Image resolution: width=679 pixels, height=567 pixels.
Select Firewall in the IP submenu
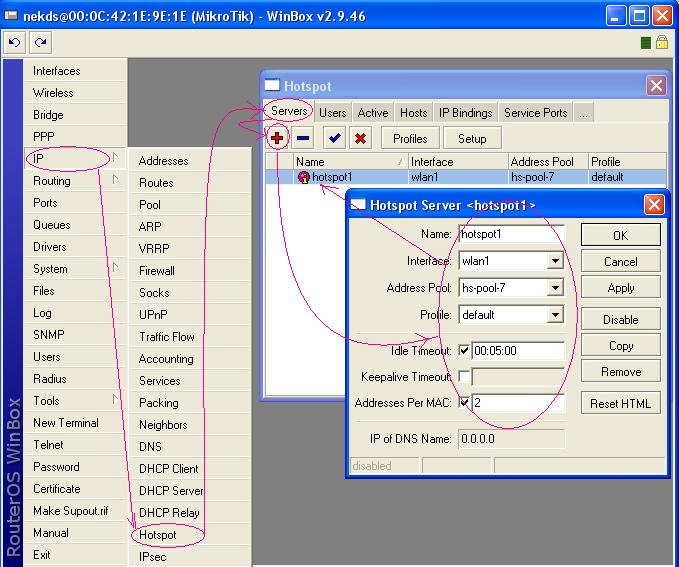tap(190, 270)
